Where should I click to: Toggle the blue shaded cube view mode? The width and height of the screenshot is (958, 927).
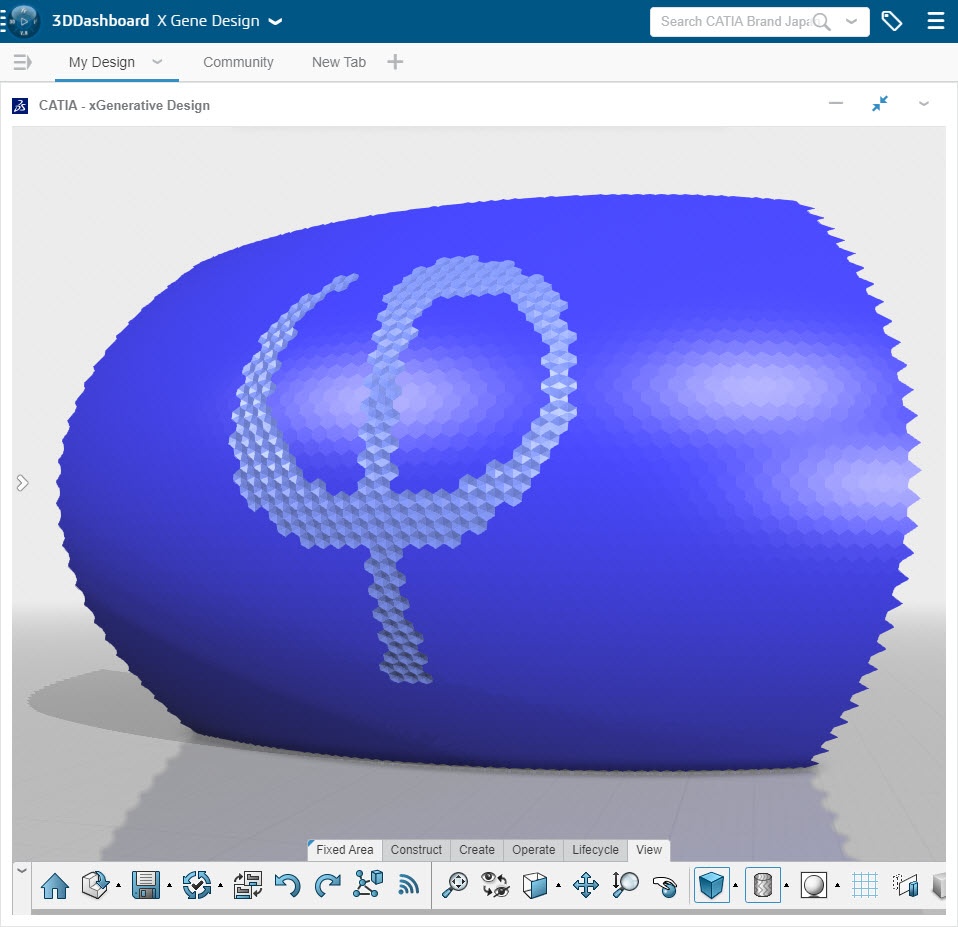[x=711, y=885]
